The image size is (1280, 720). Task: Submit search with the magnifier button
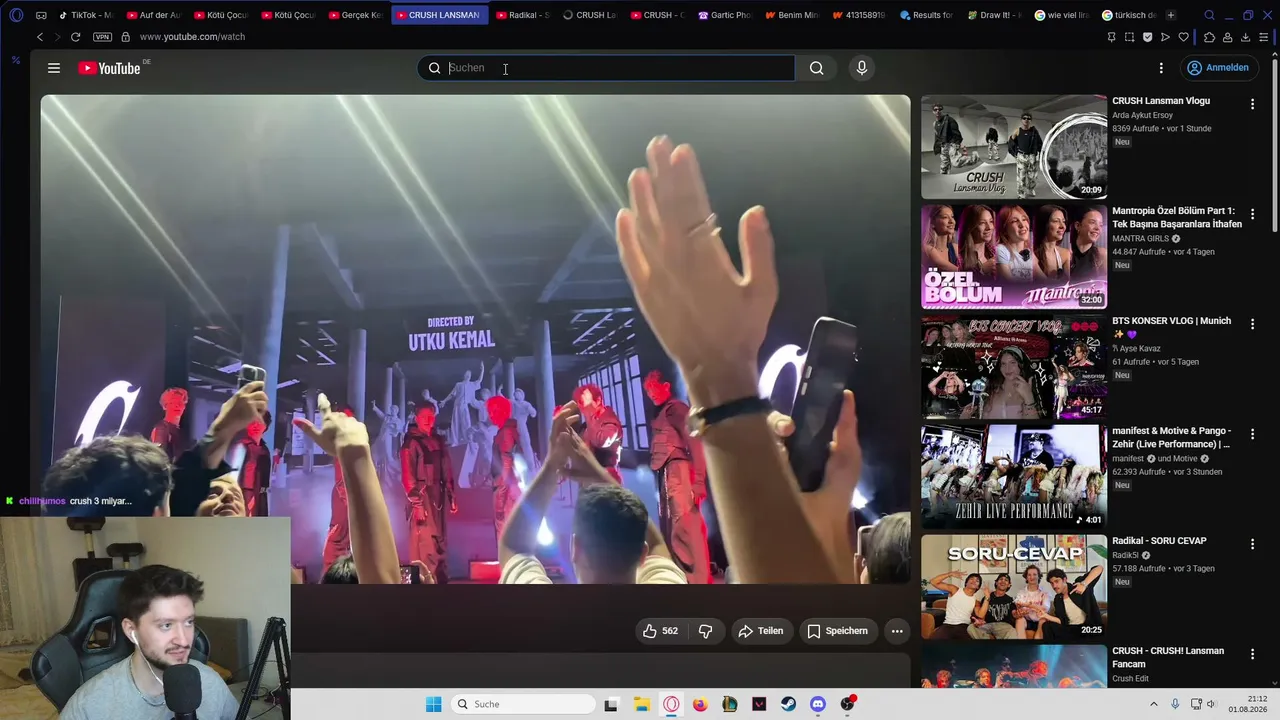coord(817,68)
